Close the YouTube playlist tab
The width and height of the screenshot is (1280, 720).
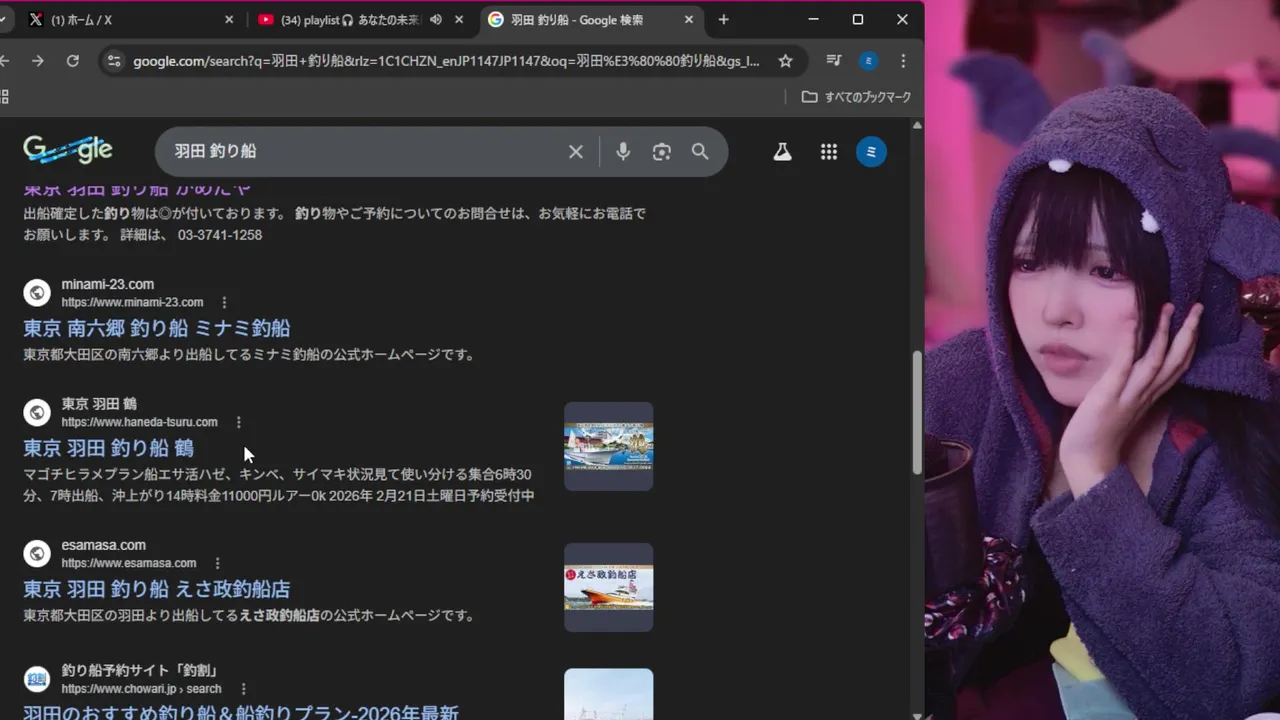point(459,20)
